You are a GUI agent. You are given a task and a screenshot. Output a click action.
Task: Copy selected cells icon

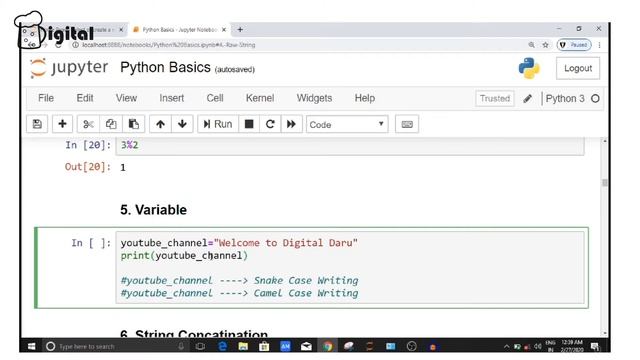coord(111,124)
